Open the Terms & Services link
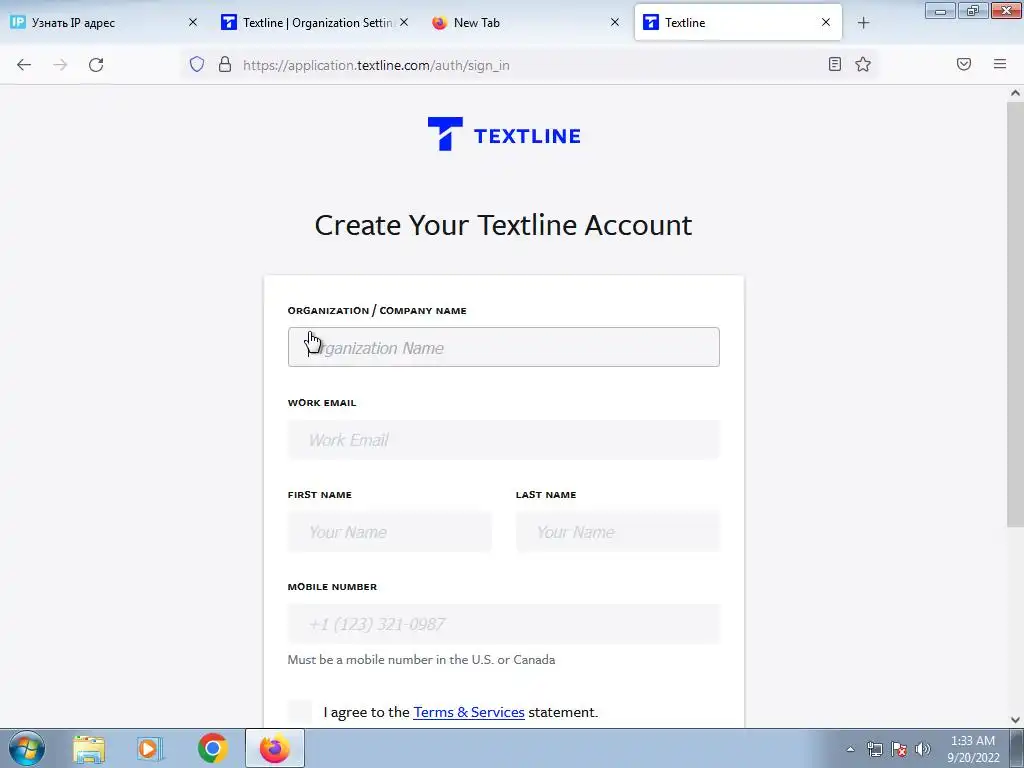The width and height of the screenshot is (1024, 768). [469, 712]
